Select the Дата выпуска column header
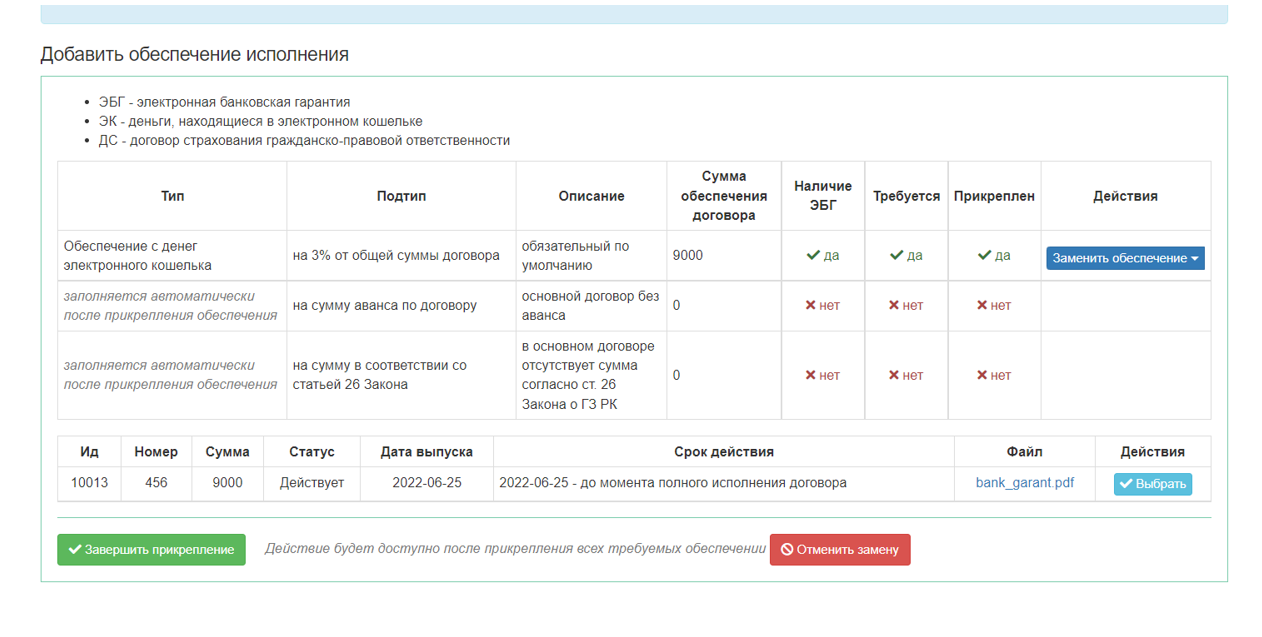The width and height of the screenshot is (1262, 637). 426,452
